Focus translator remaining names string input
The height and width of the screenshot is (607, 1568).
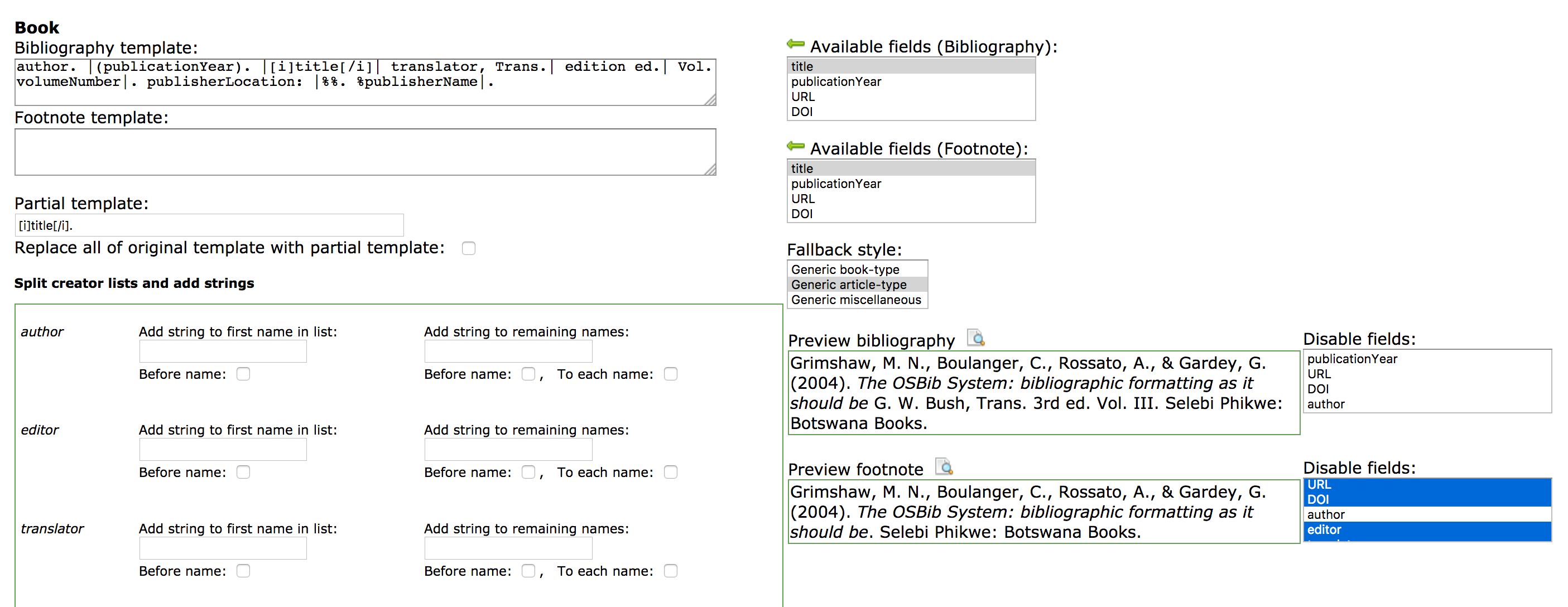click(x=508, y=548)
